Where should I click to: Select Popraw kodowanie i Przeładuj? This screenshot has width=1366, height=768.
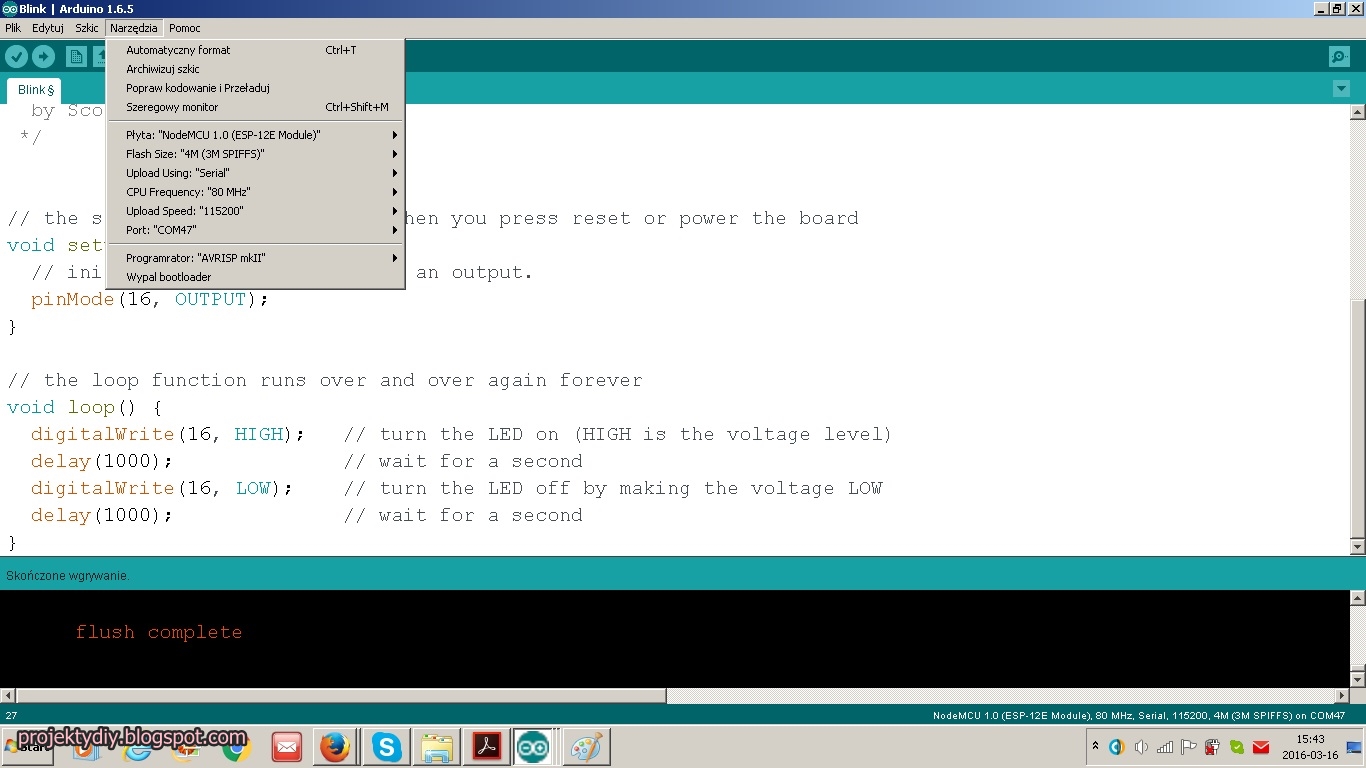[x=255, y=88]
